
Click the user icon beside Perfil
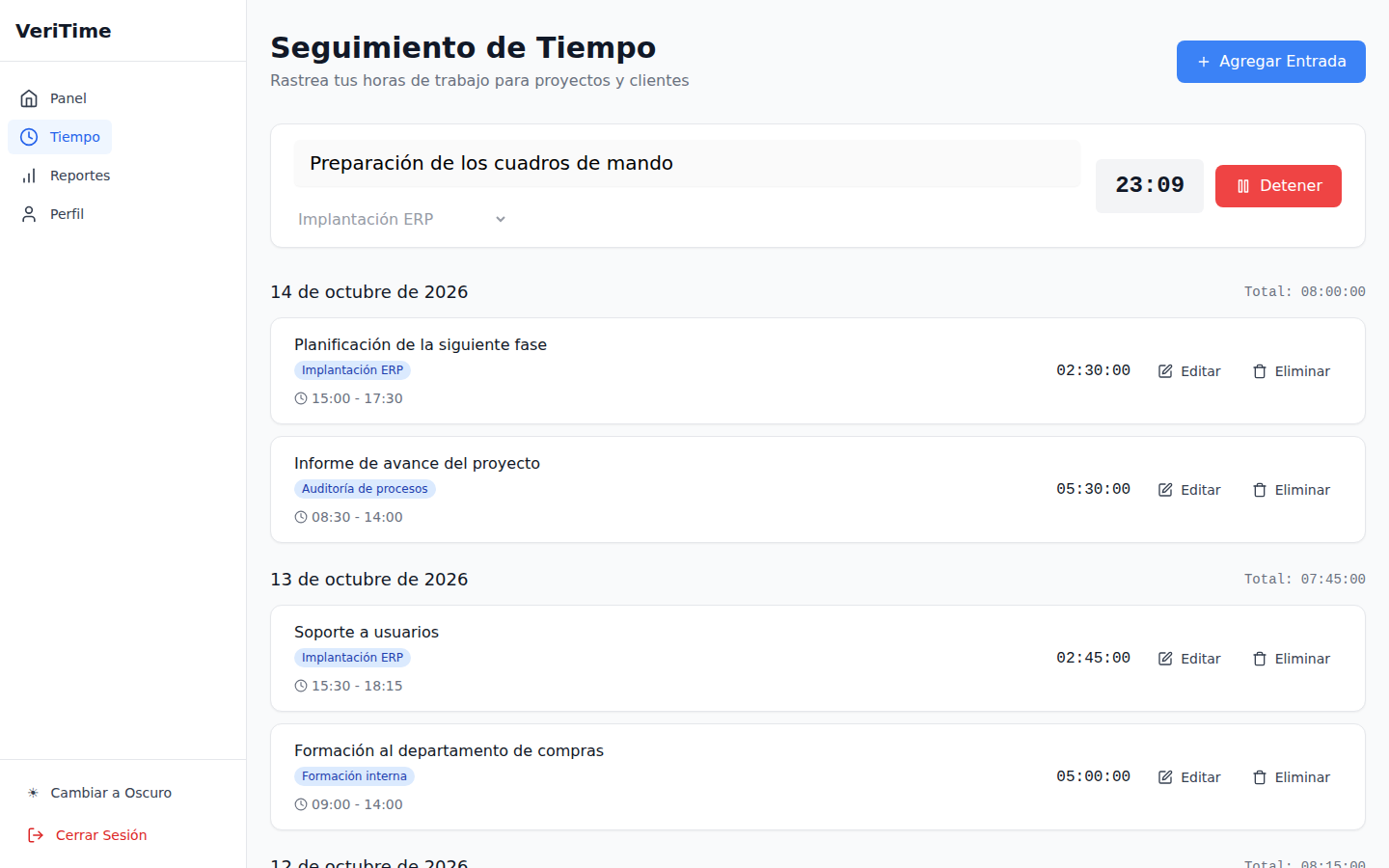coord(29,214)
